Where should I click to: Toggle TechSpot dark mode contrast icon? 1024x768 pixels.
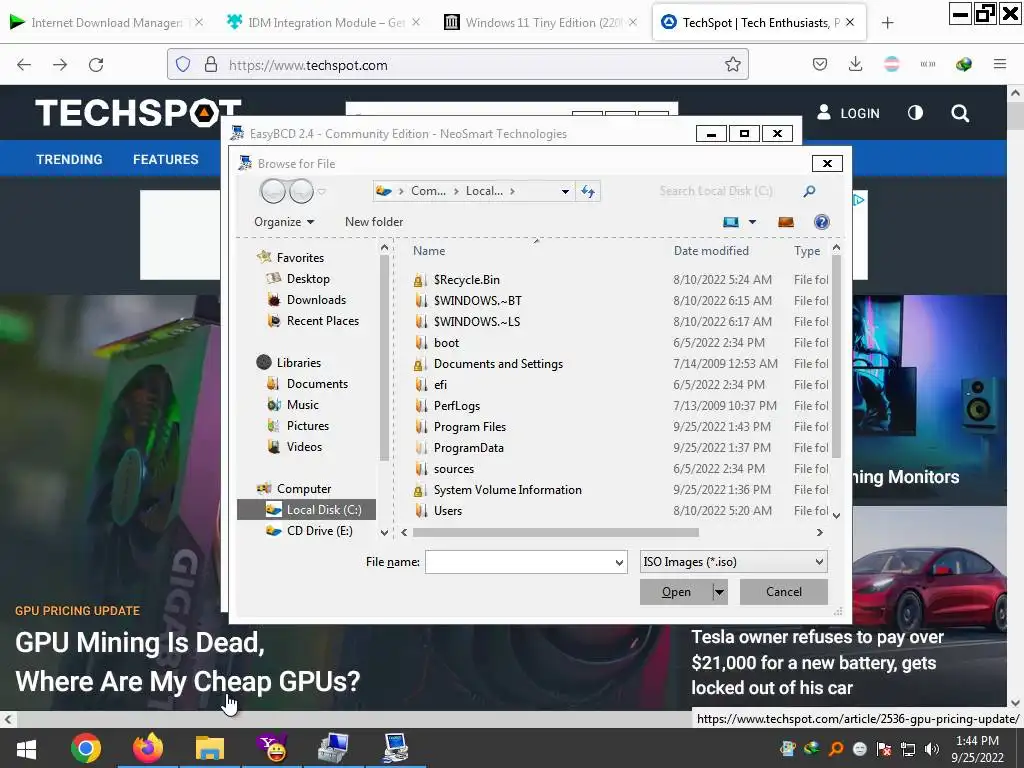[915, 113]
